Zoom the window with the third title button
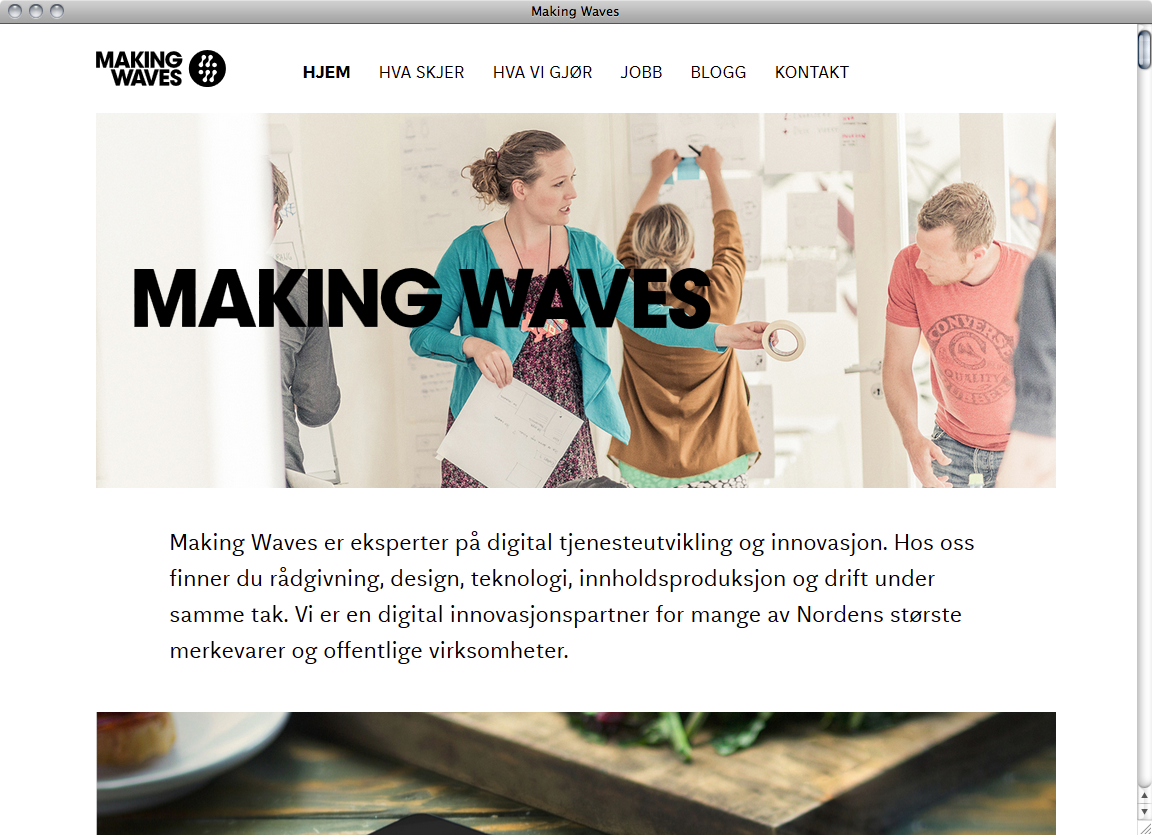 (x=57, y=11)
